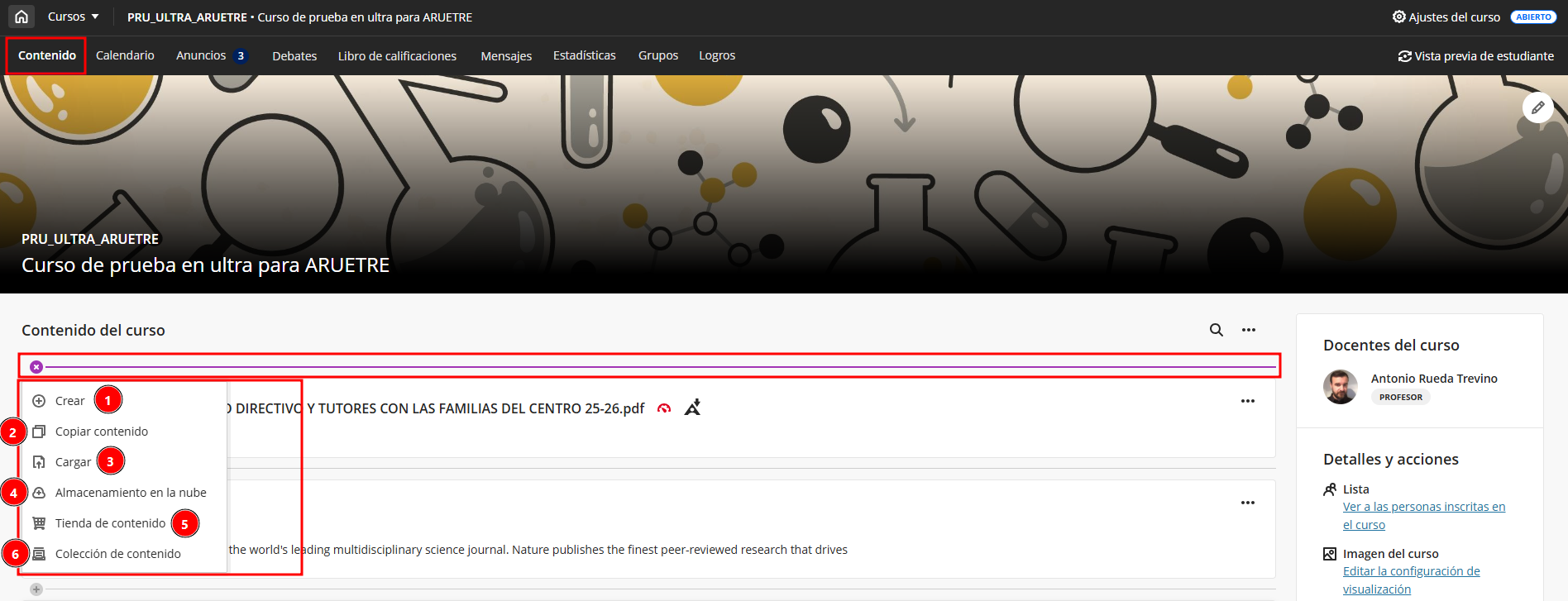Open the Cursos dropdown menu
This screenshot has height=601, width=1568.
pyautogui.click(x=73, y=17)
